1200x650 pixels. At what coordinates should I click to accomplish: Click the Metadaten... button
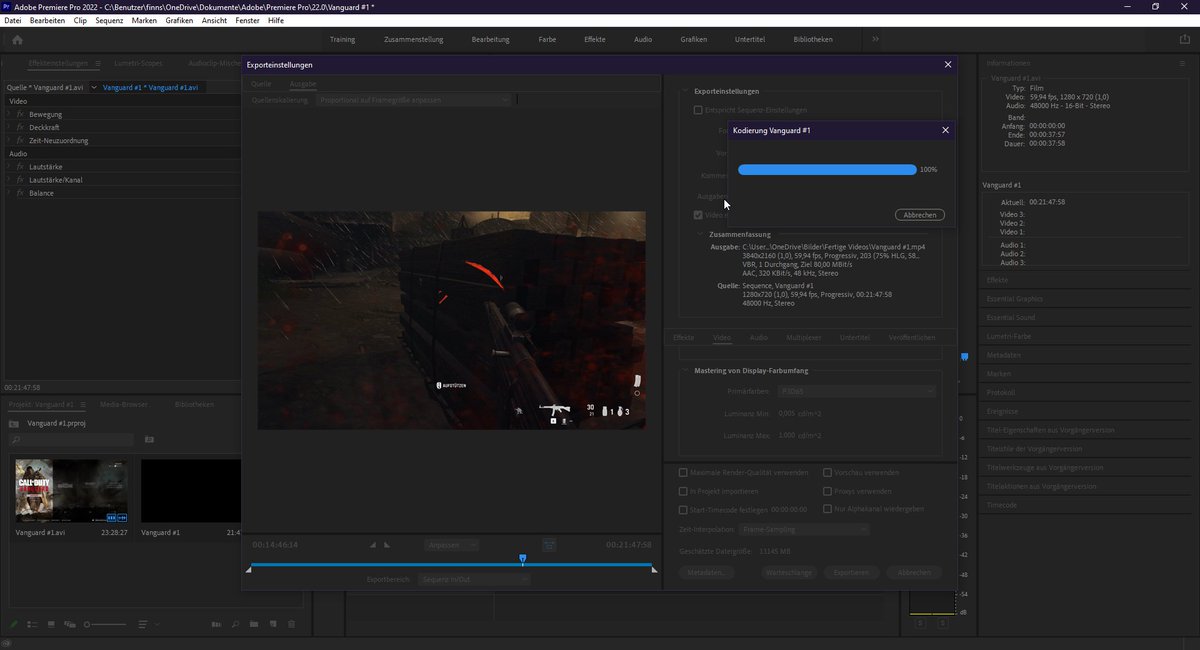point(708,573)
